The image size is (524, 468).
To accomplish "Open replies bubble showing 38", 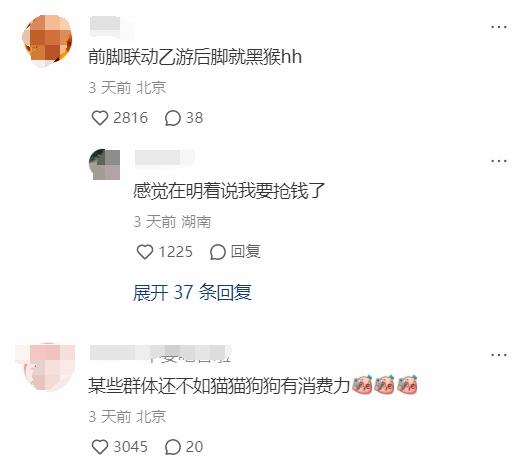I will point(173,118).
